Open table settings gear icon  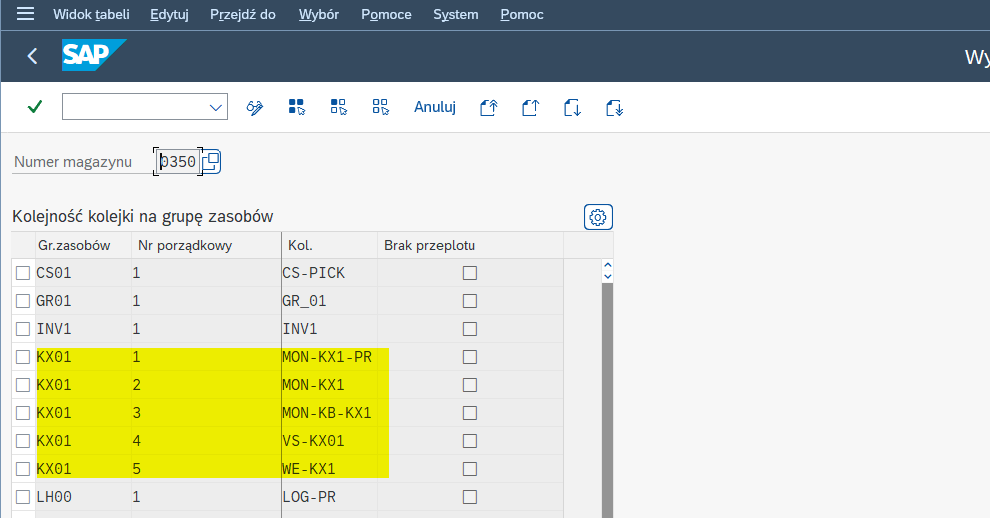(x=598, y=217)
